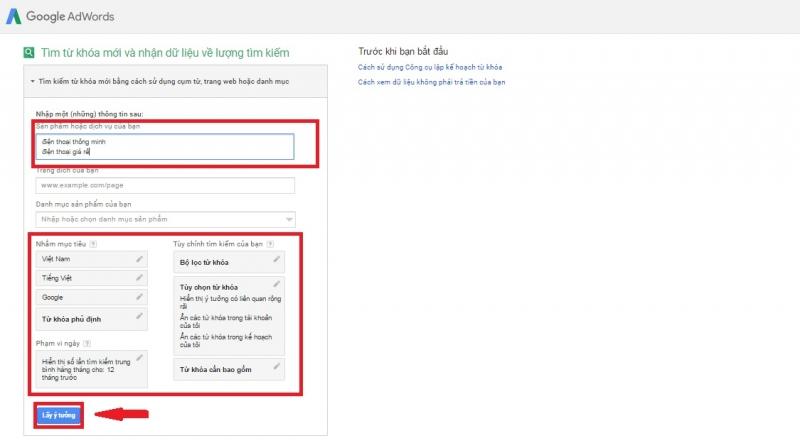Edit the Việt Nam location pencil icon
This screenshot has width=800, height=448.
(x=139, y=259)
